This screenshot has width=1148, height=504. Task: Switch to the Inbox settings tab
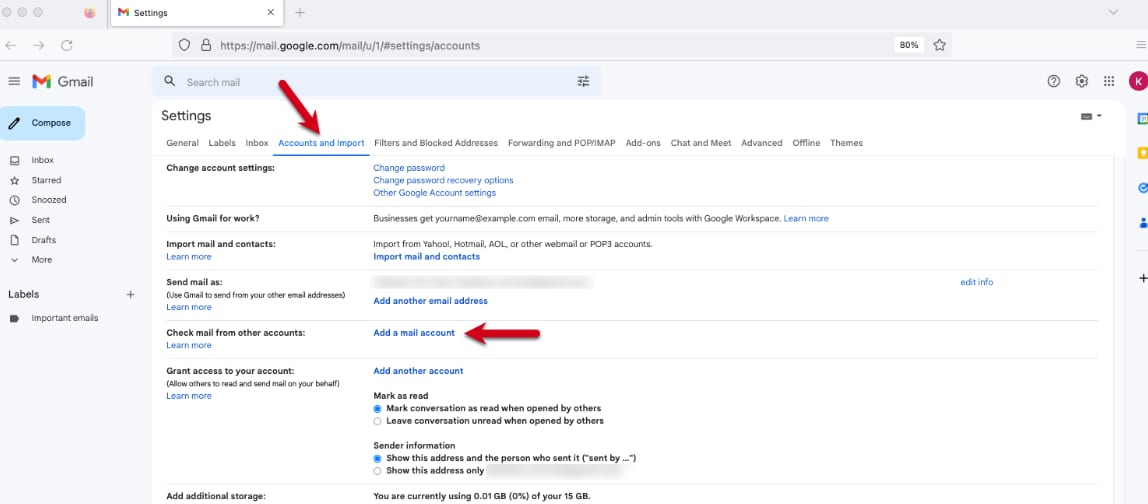pyautogui.click(x=257, y=143)
